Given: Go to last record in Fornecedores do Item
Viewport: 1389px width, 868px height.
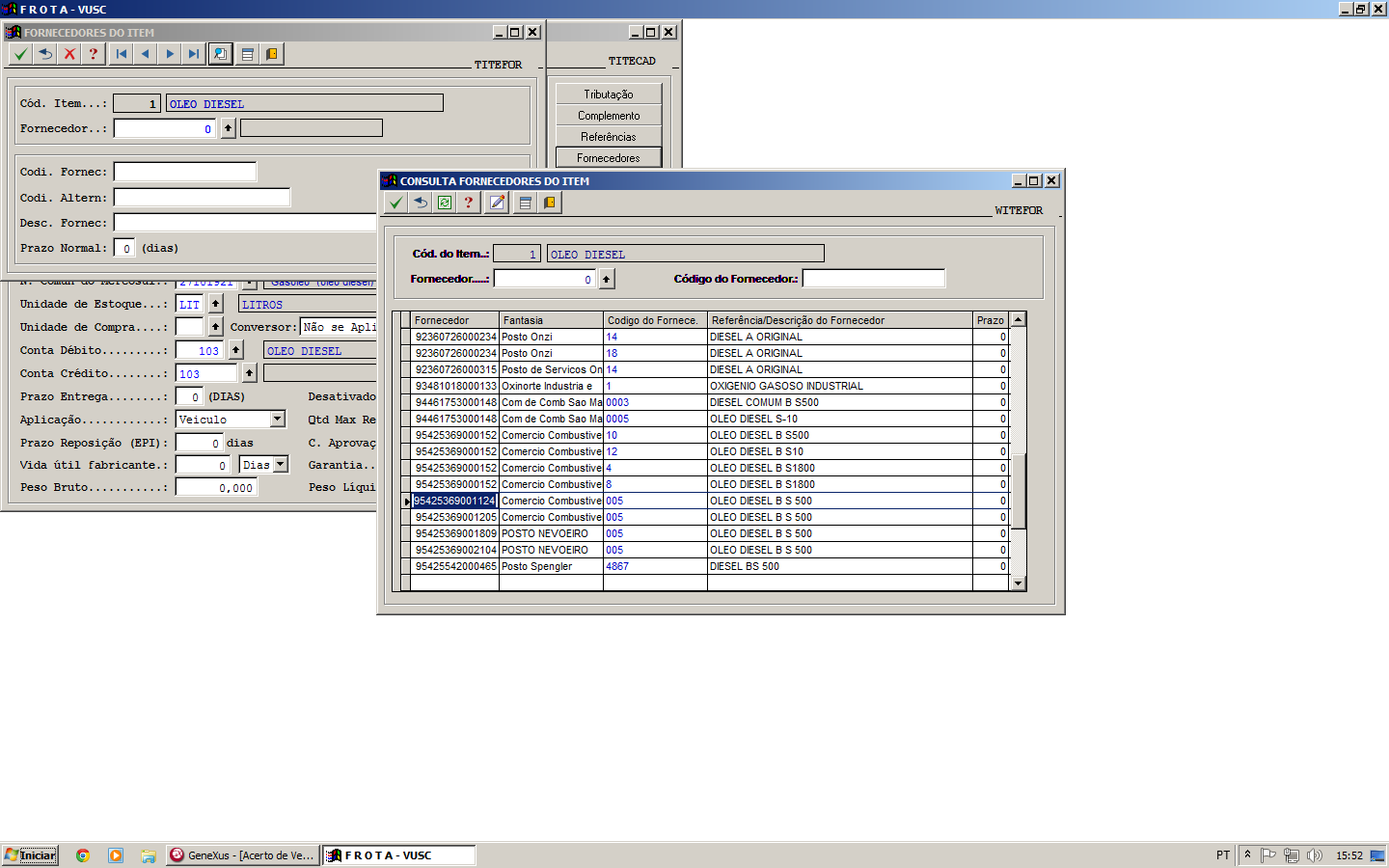Looking at the screenshot, I should (194, 54).
